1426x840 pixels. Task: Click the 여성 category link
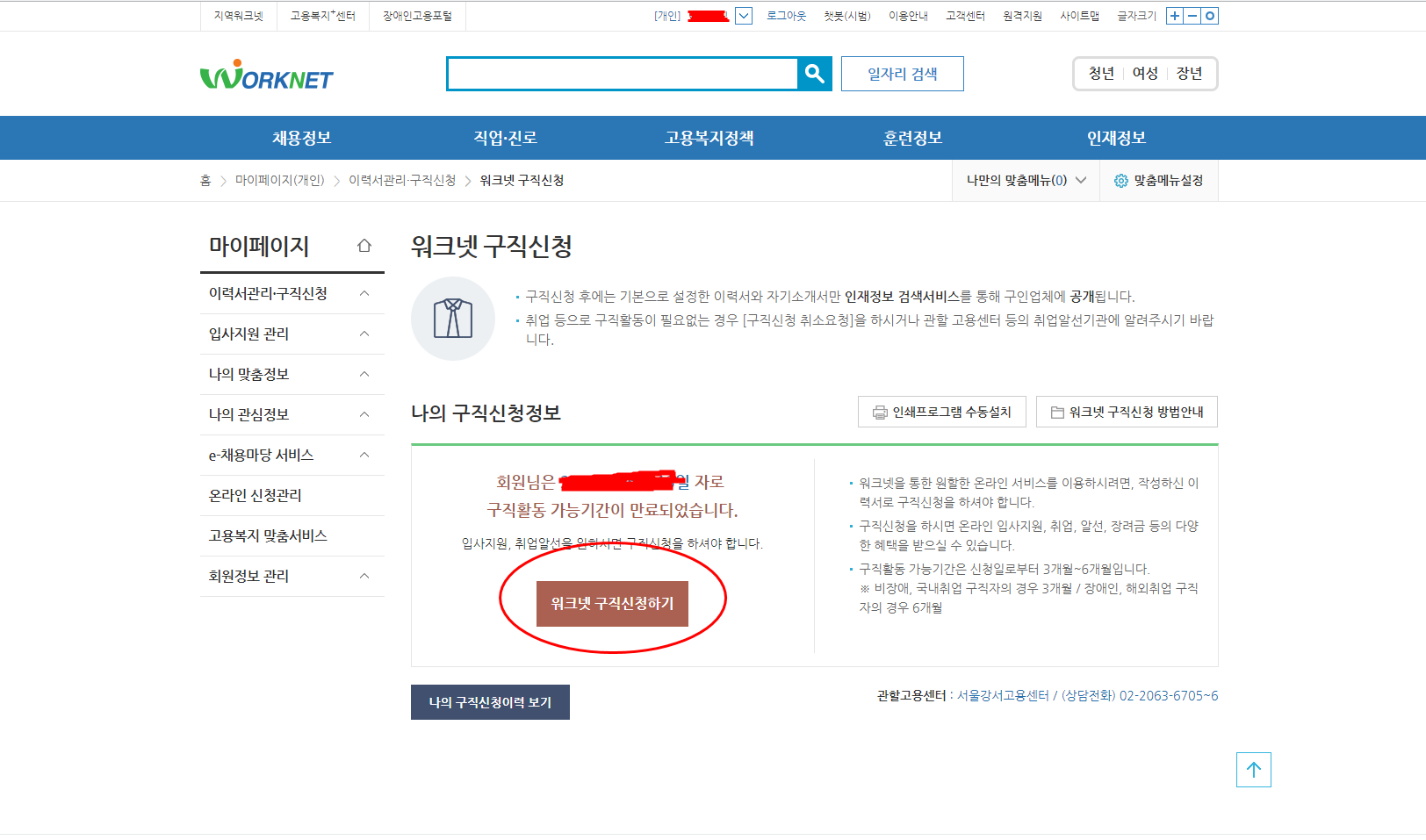pyautogui.click(x=1145, y=74)
